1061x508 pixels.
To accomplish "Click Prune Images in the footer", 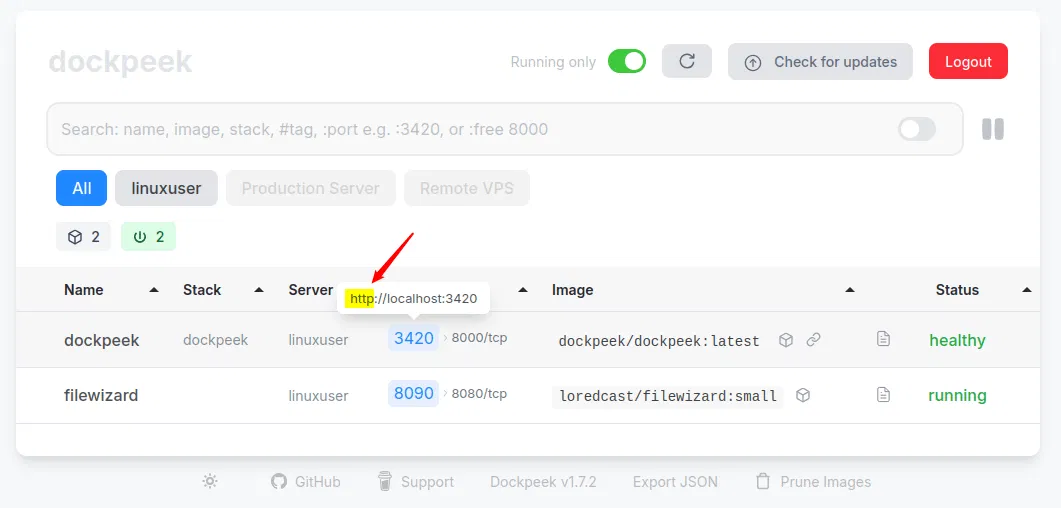I will tap(813, 482).
